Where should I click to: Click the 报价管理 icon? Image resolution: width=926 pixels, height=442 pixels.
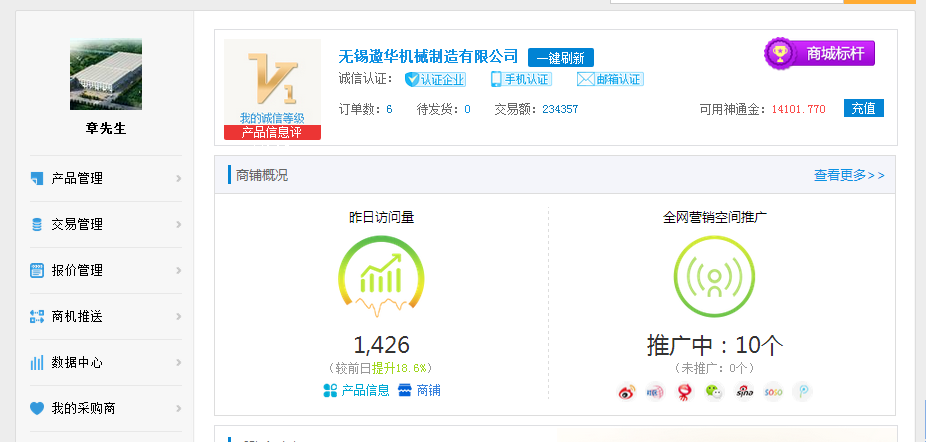coord(37,271)
